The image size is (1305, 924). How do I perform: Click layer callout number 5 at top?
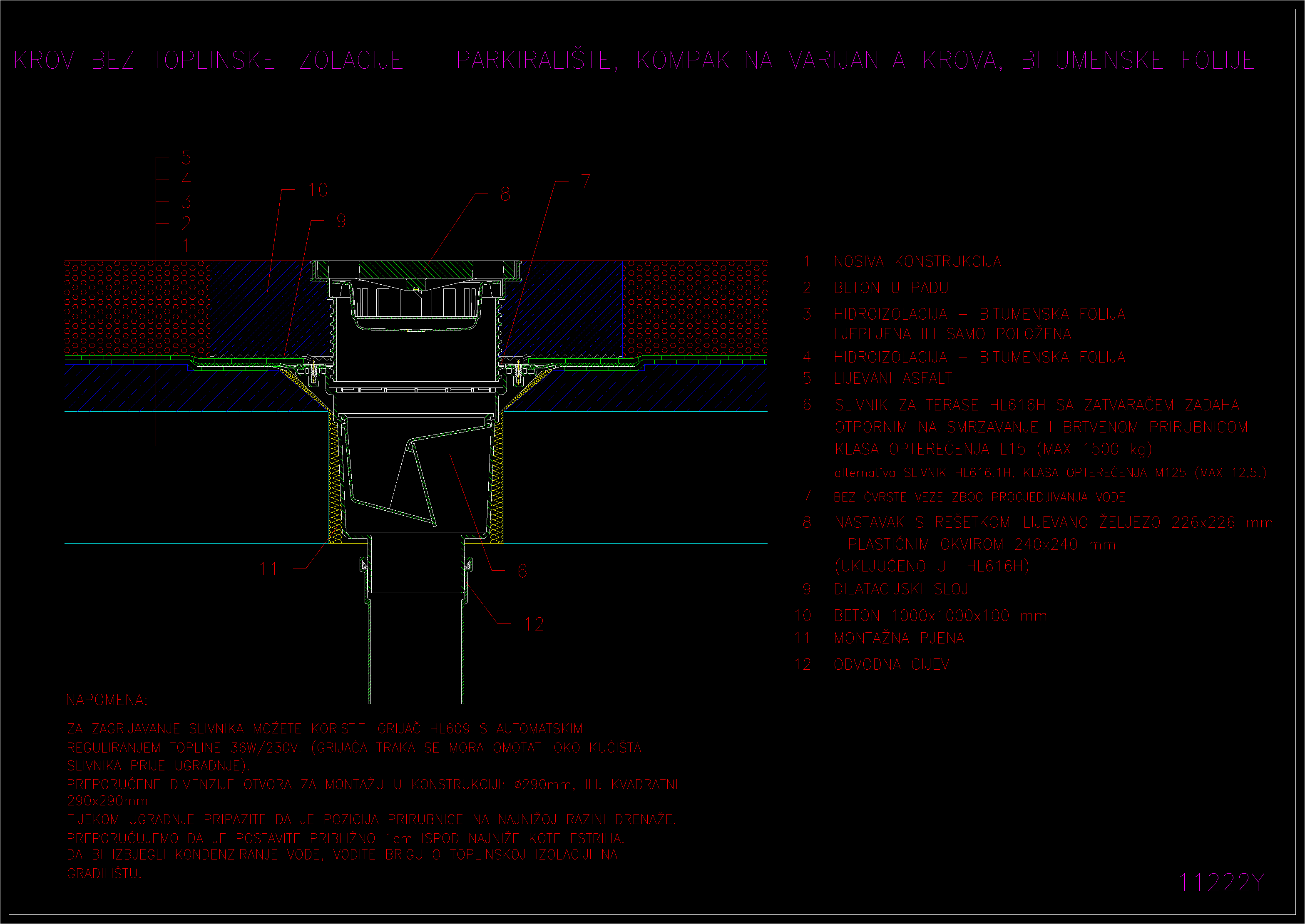[186, 158]
